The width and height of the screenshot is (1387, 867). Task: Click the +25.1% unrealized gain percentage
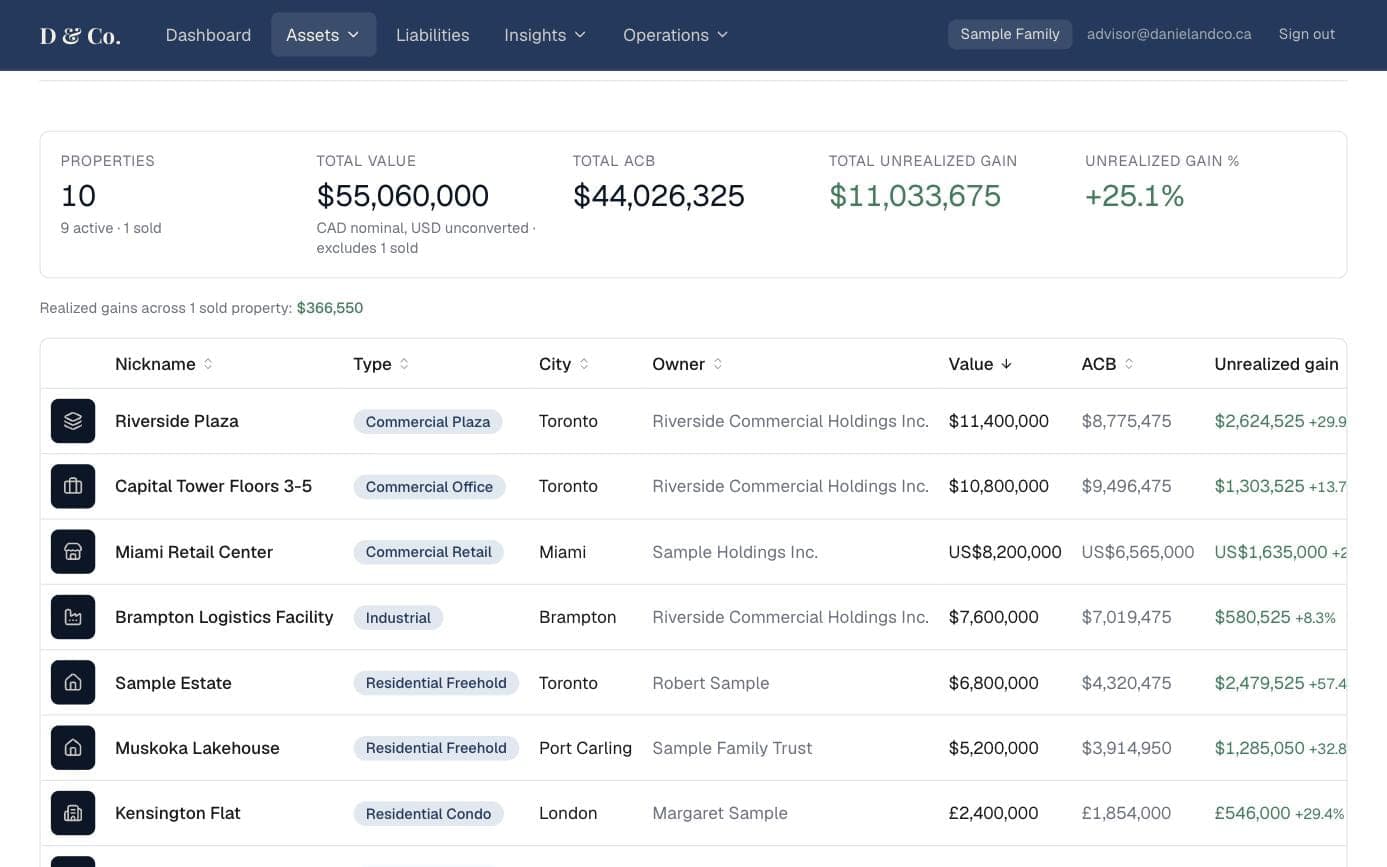1135,196
